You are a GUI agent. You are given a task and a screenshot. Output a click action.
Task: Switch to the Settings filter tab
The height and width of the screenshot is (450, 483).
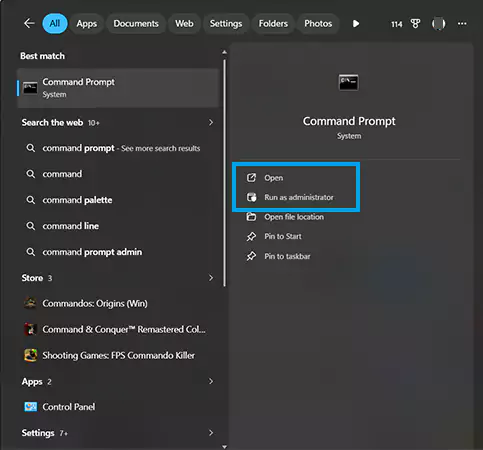coord(226,23)
